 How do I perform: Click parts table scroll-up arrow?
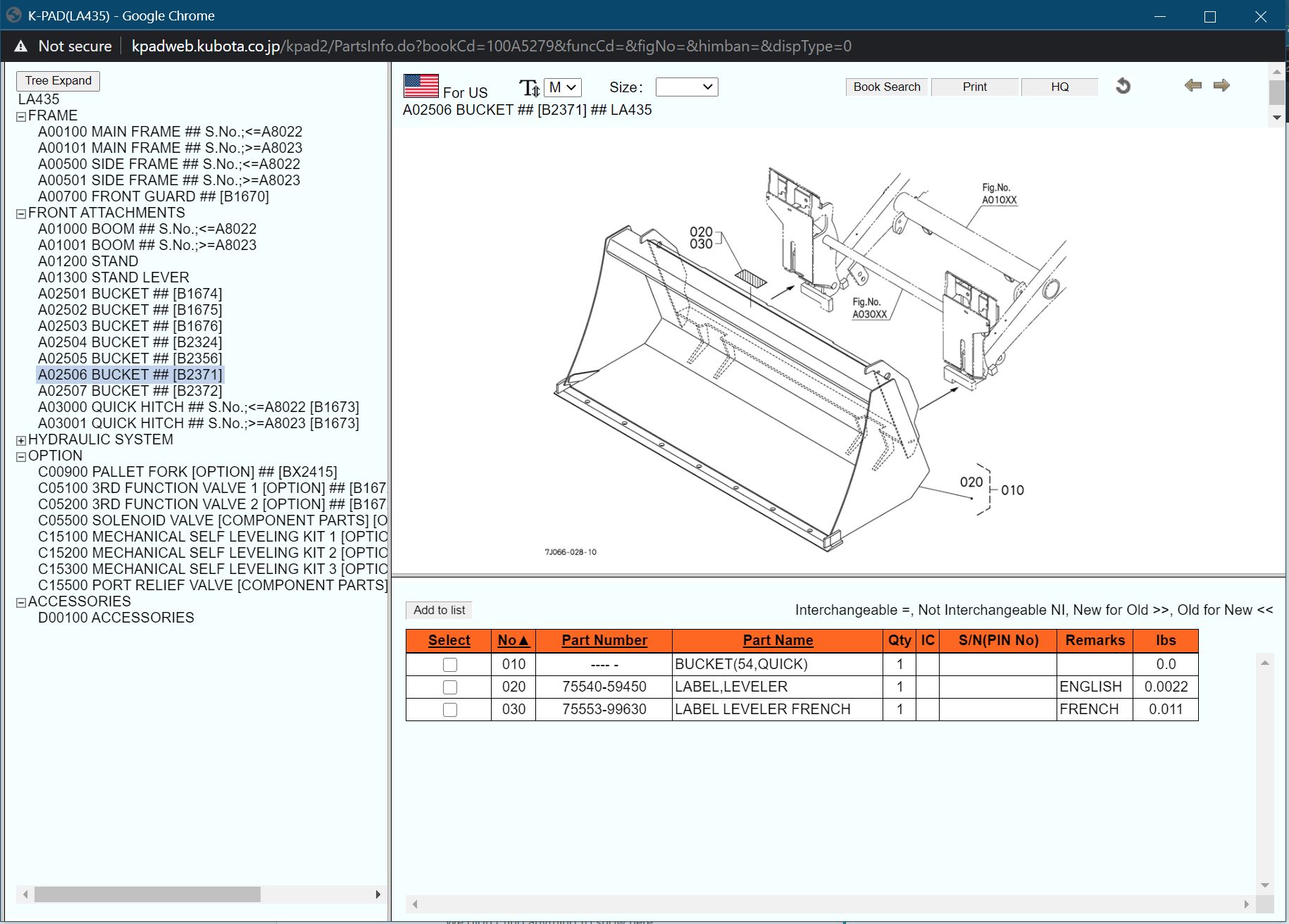coord(1265,663)
